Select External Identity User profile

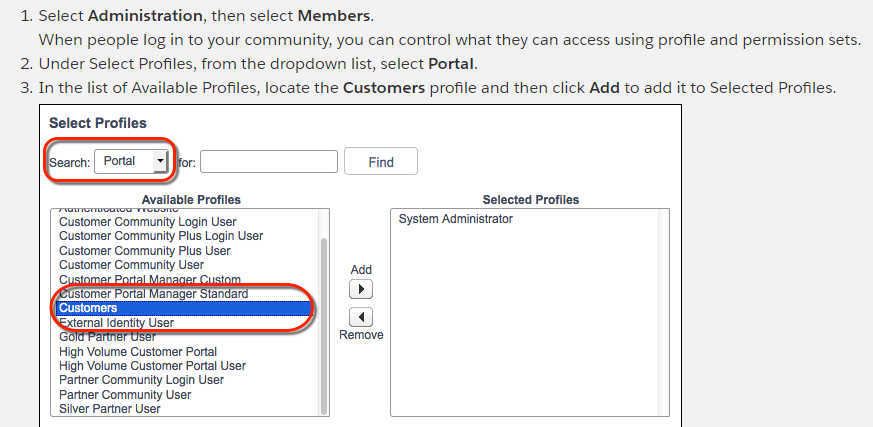116,323
